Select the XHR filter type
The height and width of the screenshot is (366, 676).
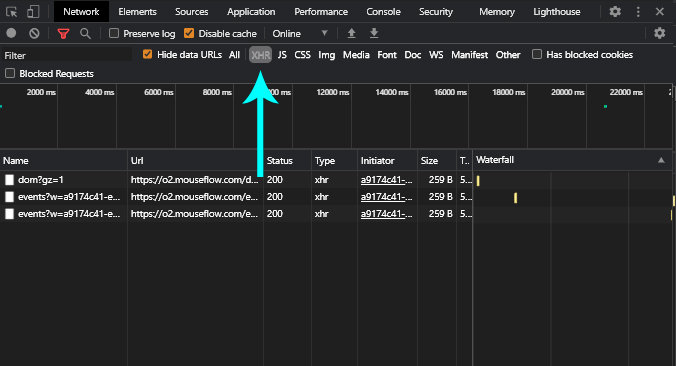[260, 55]
